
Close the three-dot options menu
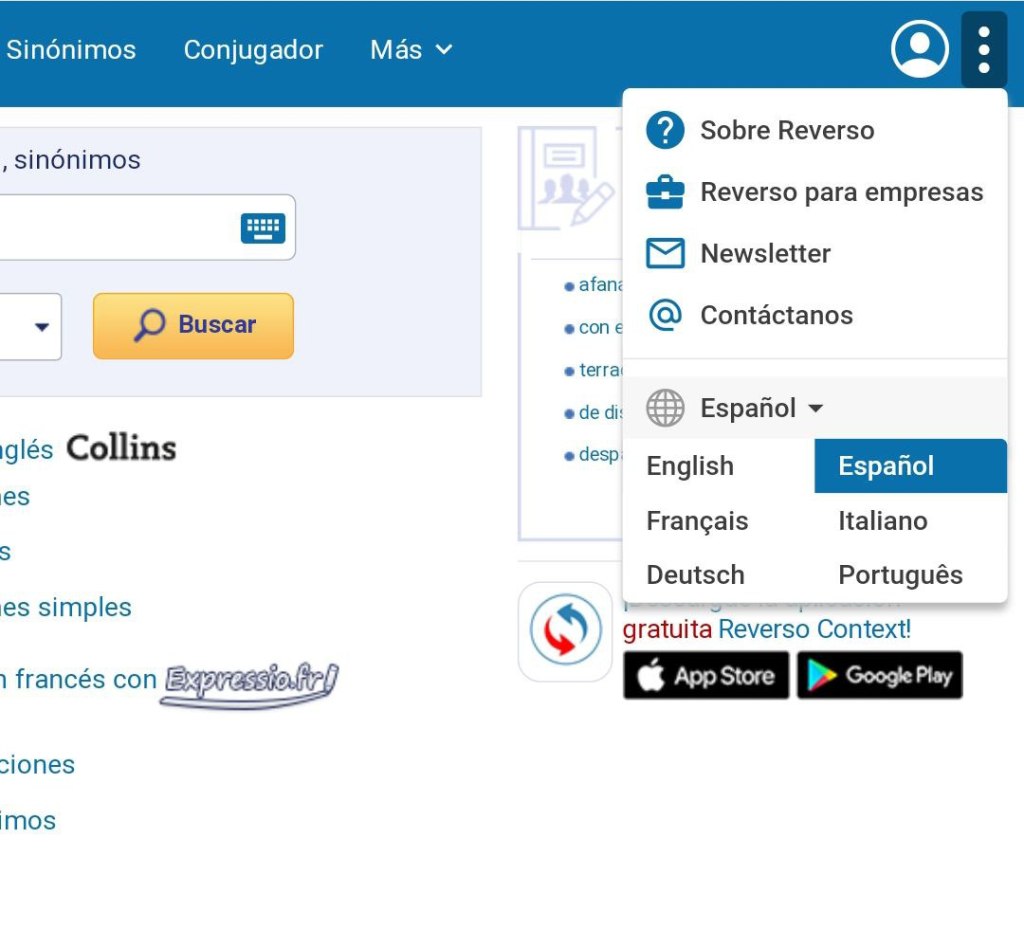pyautogui.click(x=983, y=49)
